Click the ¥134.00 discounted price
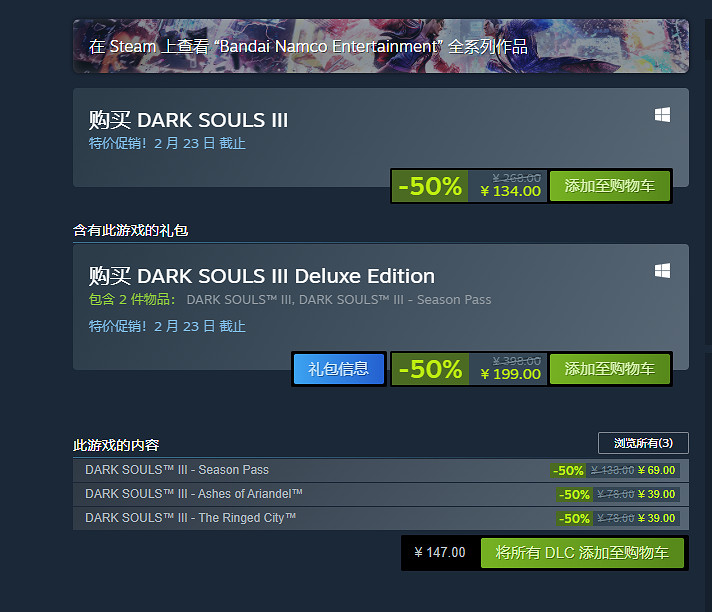 coord(510,191)
